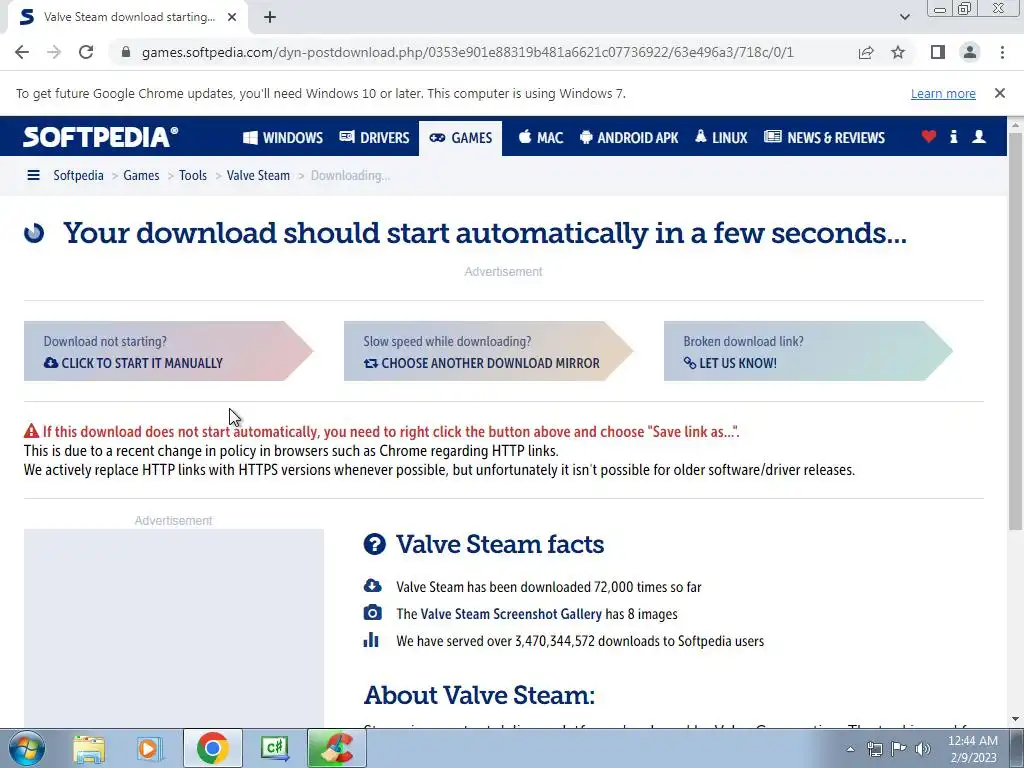
Task: Open the C# application taskbar icon
Action: click(274, 748)
